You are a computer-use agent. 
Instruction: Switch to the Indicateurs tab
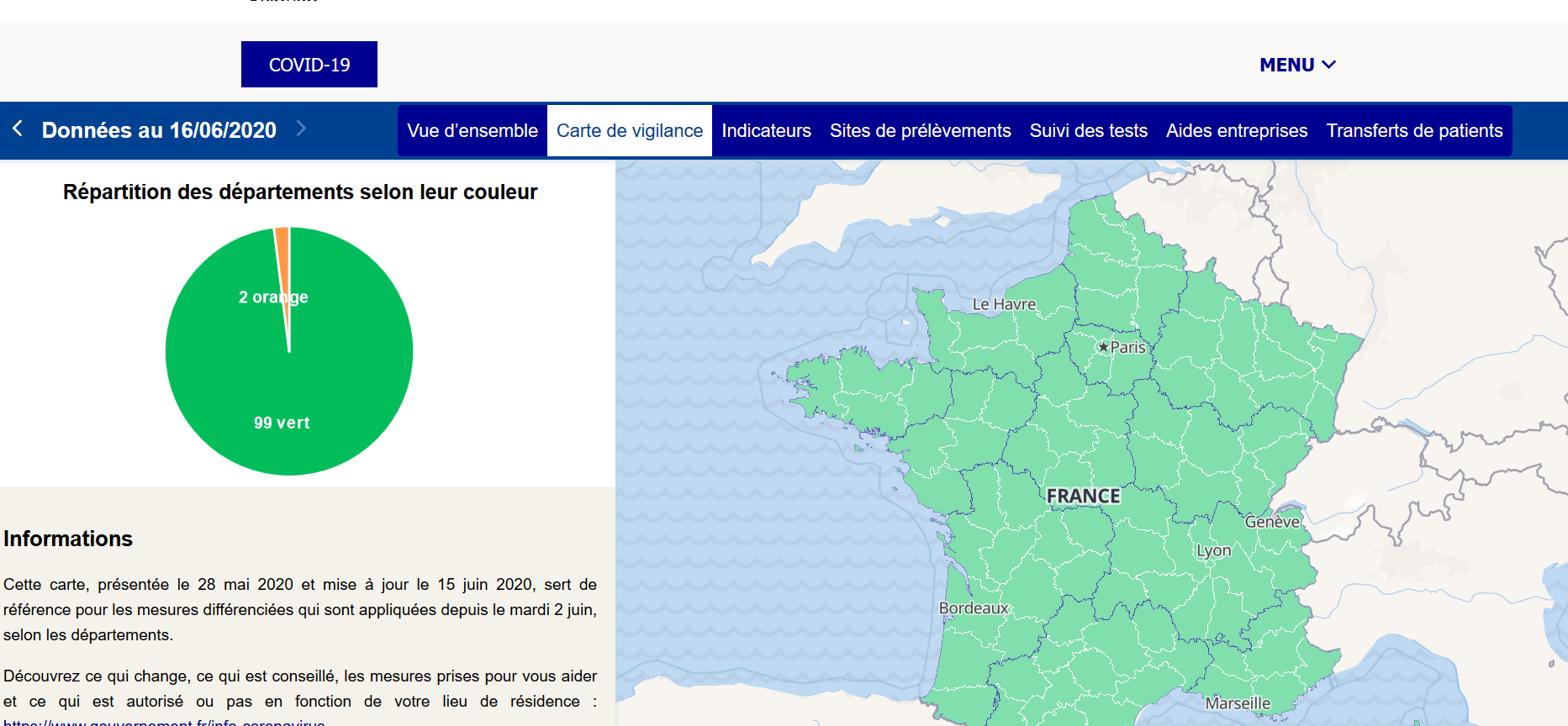(765, 131)
